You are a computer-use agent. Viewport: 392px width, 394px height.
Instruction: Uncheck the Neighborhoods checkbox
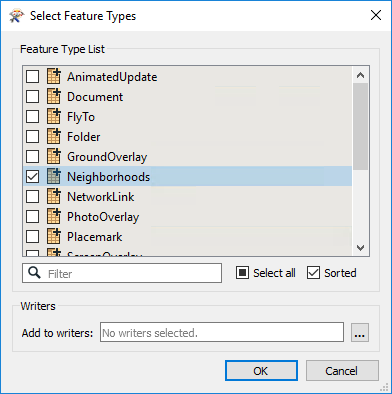32,177
